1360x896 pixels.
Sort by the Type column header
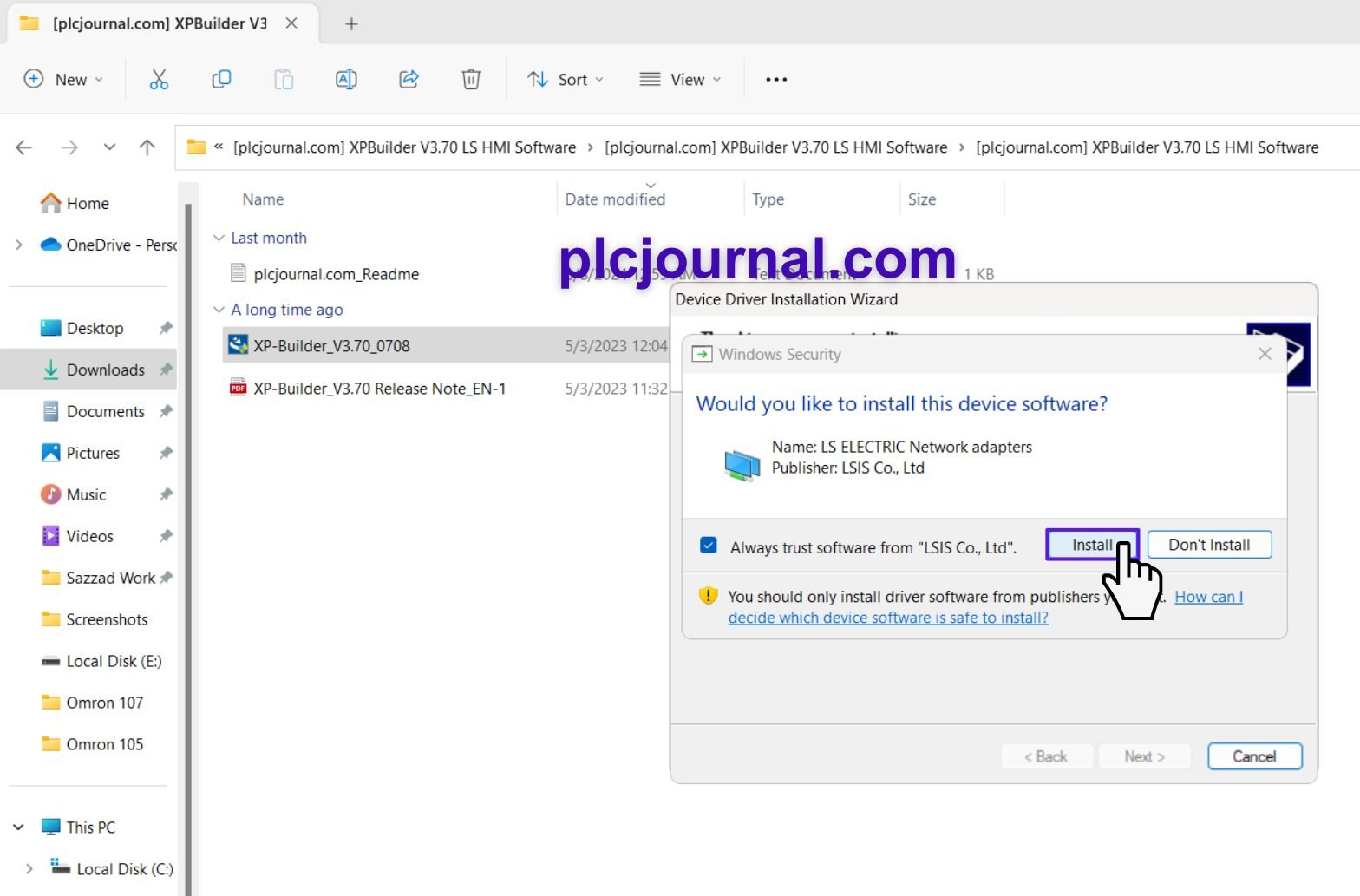(768, 199)
